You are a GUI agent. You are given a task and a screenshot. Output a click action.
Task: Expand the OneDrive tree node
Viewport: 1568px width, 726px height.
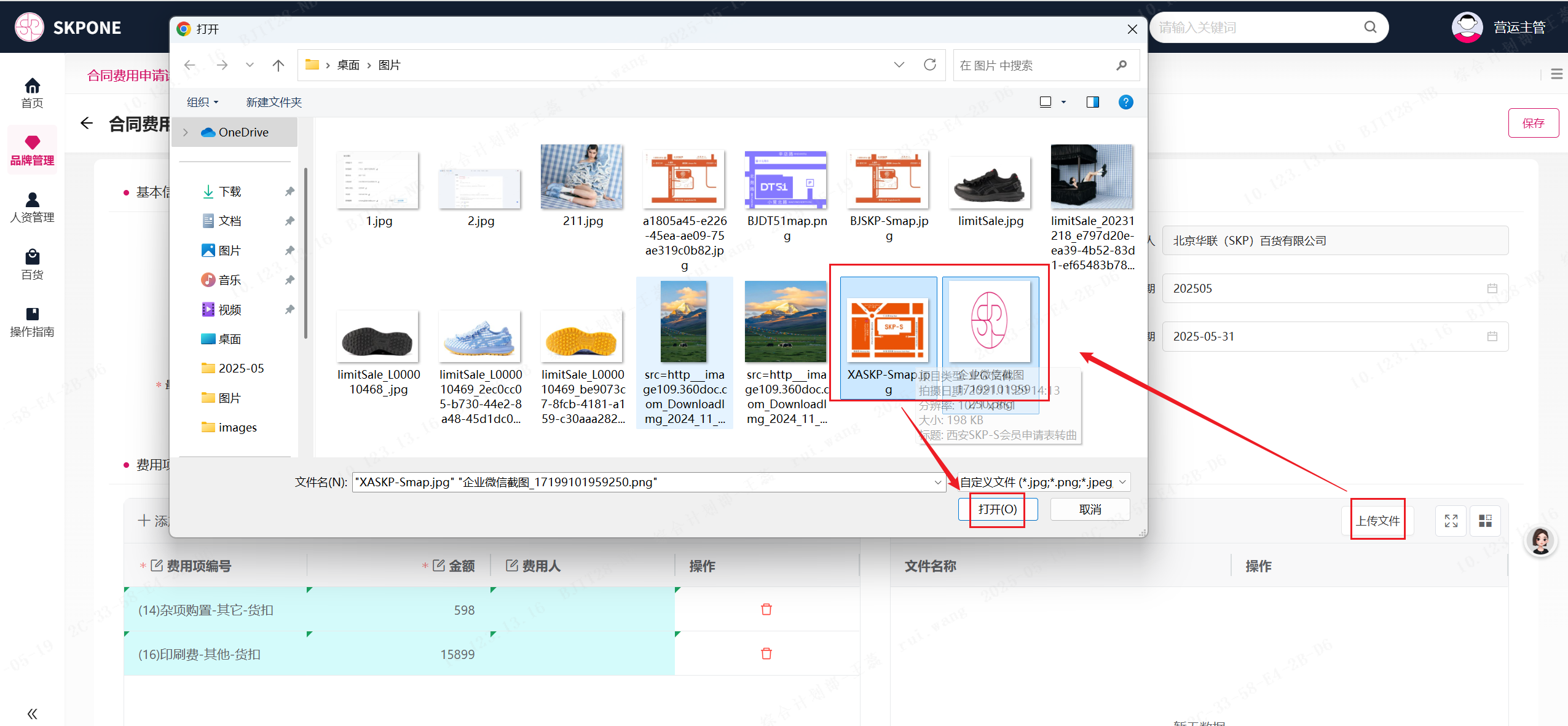(186, 132)
